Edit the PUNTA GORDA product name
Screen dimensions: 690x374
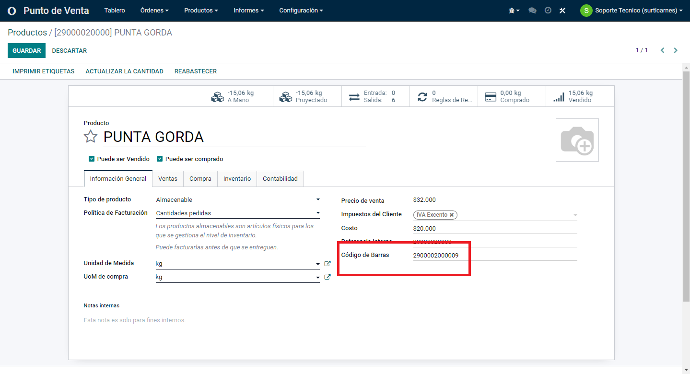(233, 137)
